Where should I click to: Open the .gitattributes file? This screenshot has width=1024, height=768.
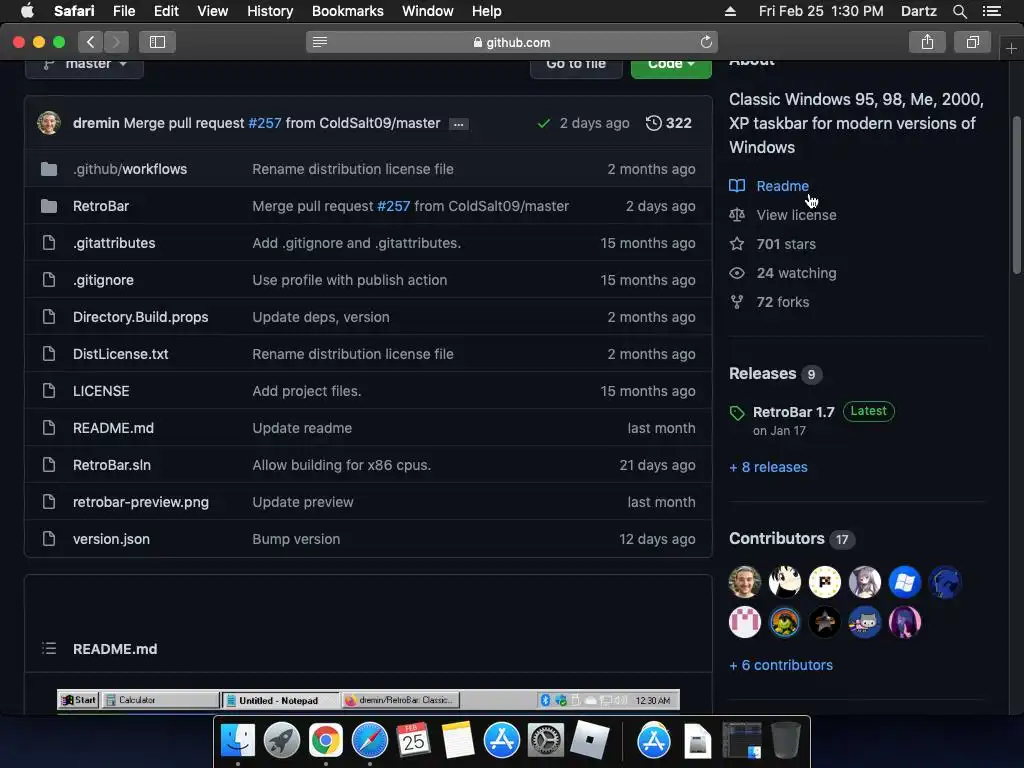[114, 243]
